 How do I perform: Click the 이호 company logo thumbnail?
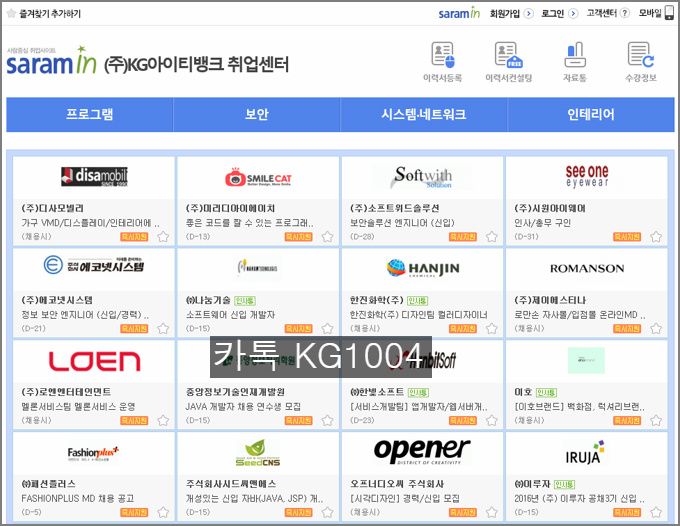pos(586,360)
